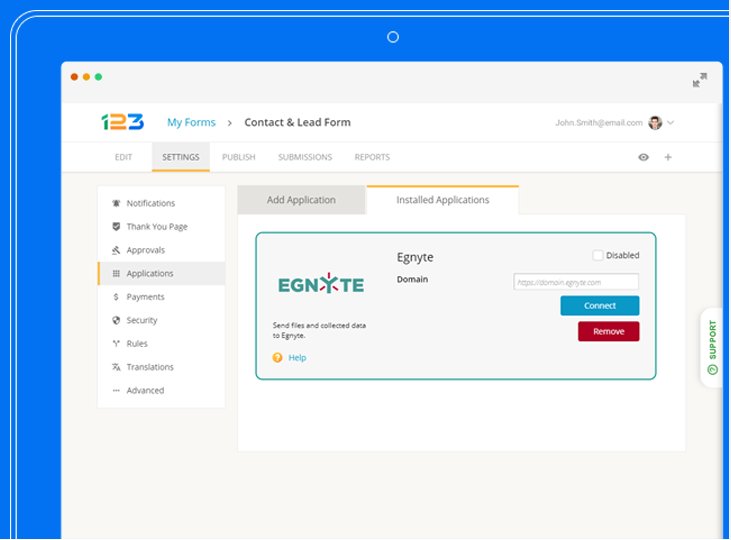Switch to the SETTINGS tab

[x=181, y=157]
